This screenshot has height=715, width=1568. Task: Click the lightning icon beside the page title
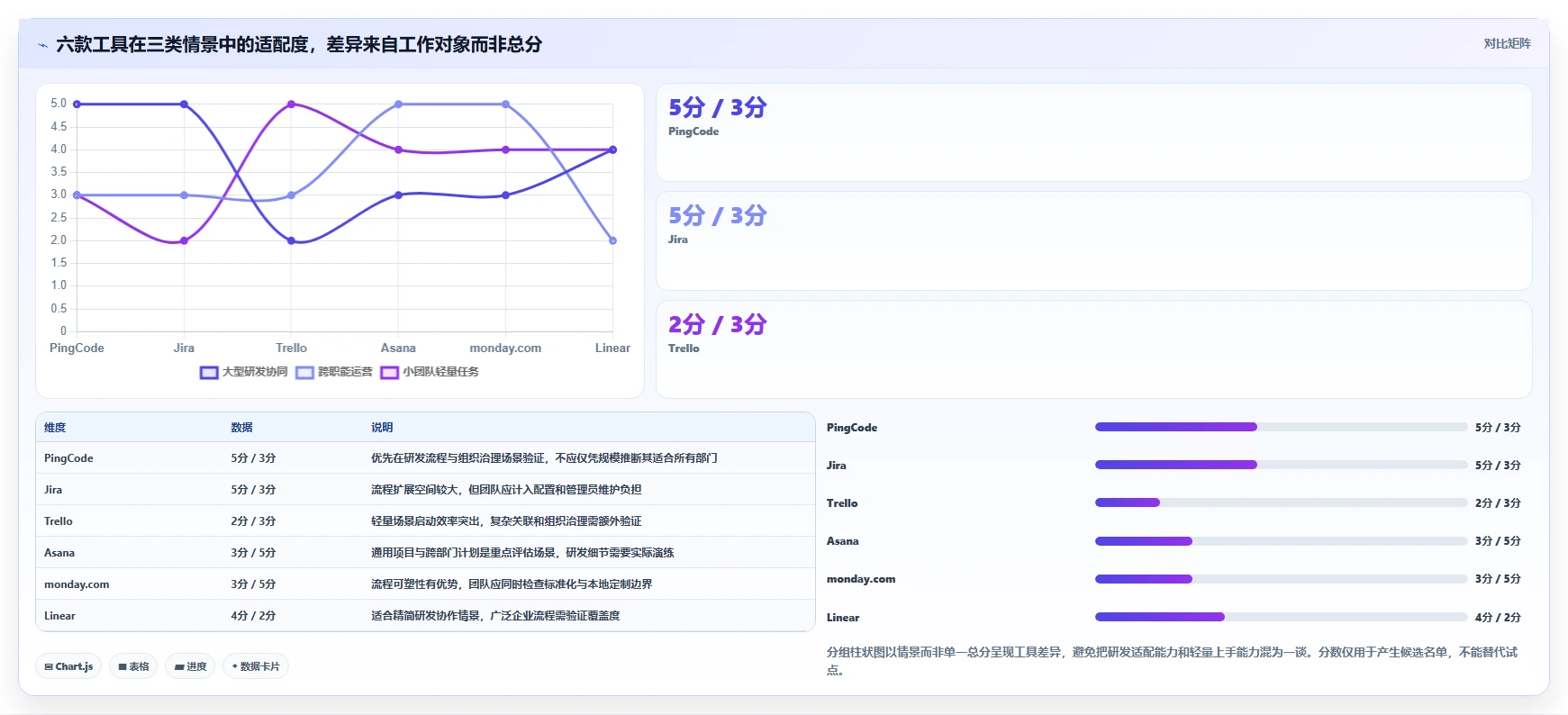click(x=42, y=45)
